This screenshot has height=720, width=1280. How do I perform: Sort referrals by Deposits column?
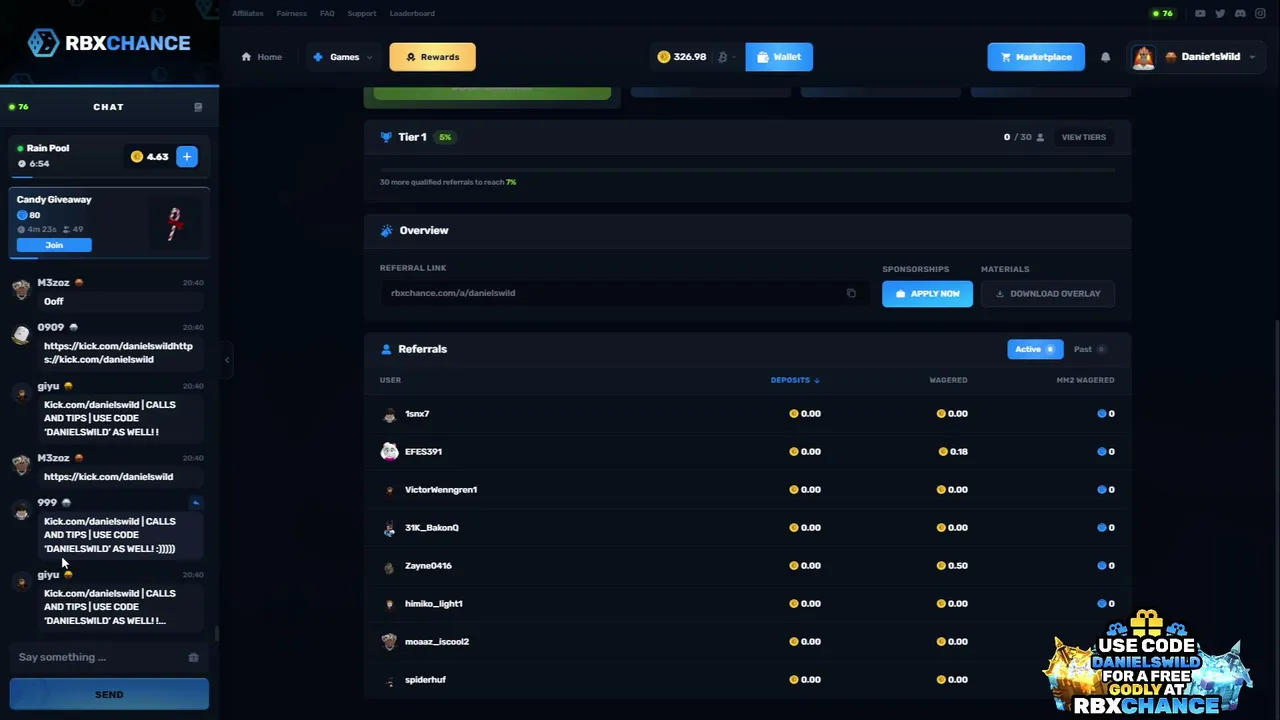click(795, 380)
